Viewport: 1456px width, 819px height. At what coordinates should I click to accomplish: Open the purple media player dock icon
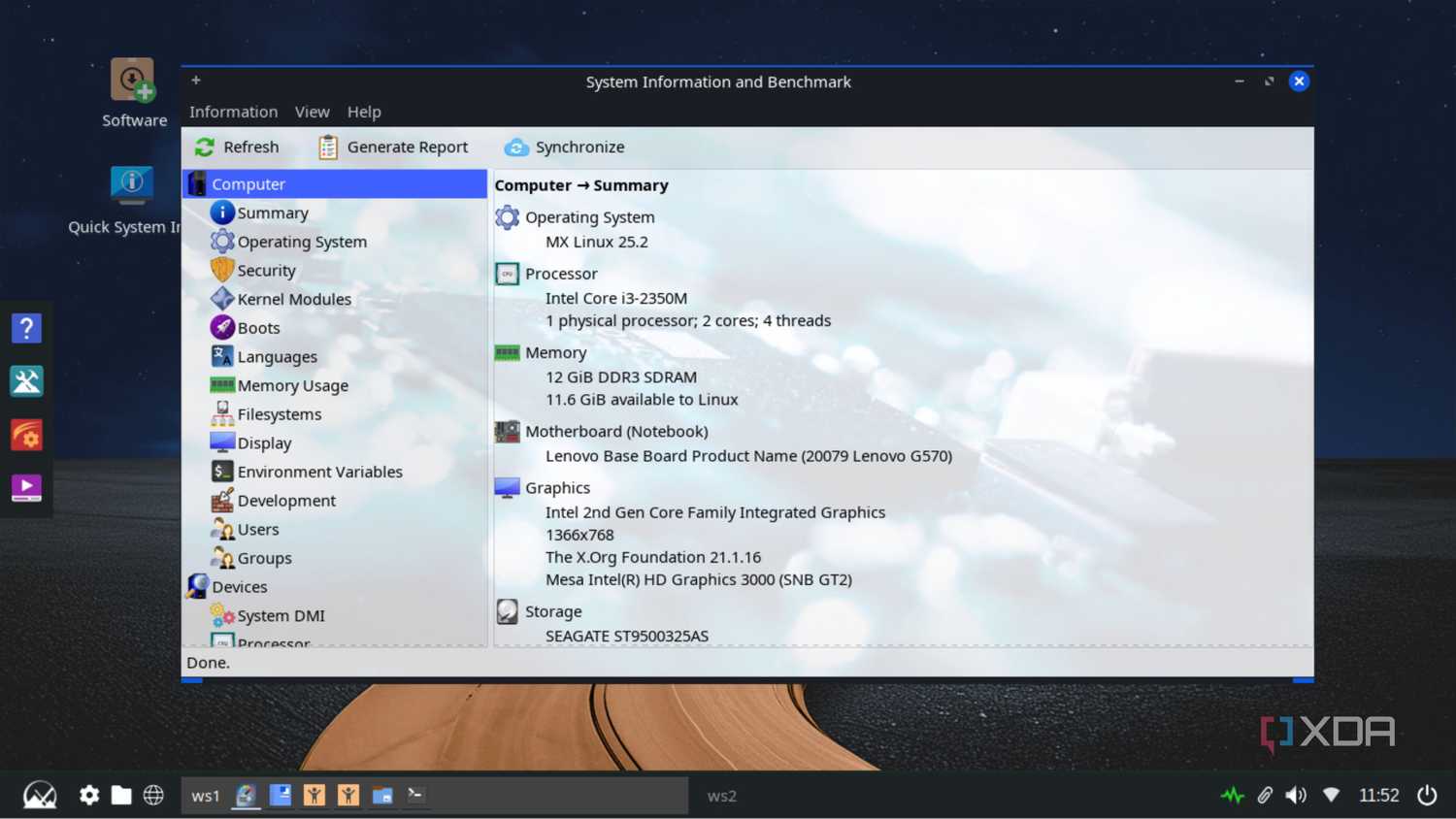(26, 487)
